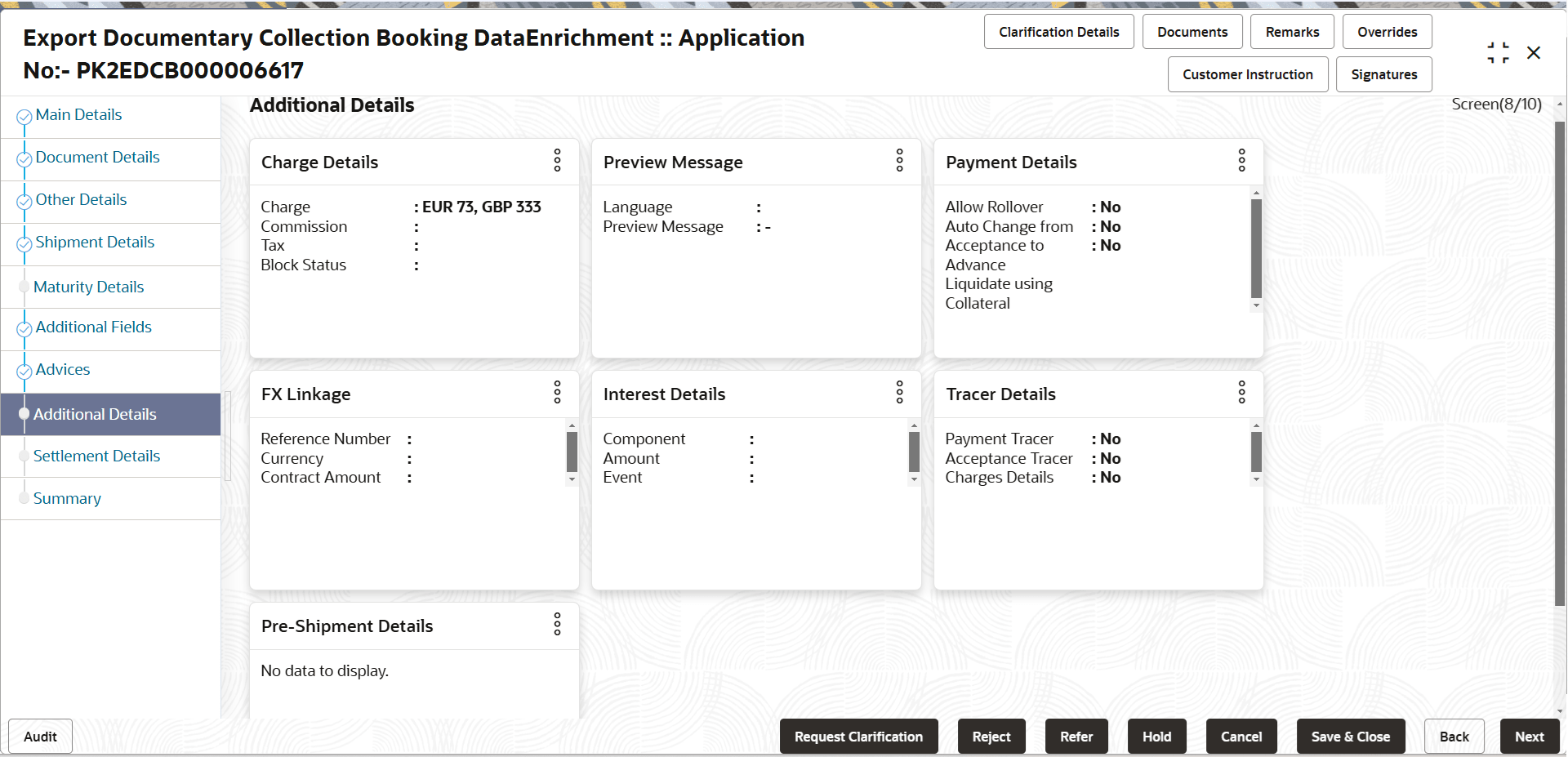This screenshot has width=1568, height=757.
Task: Open Tracer Details three-dot menu
Action: 1242,392
